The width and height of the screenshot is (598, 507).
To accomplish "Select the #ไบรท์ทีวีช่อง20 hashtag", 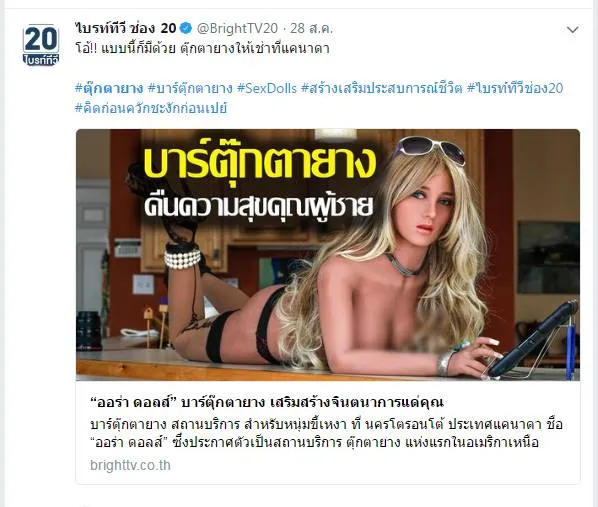I will point(515,88).
